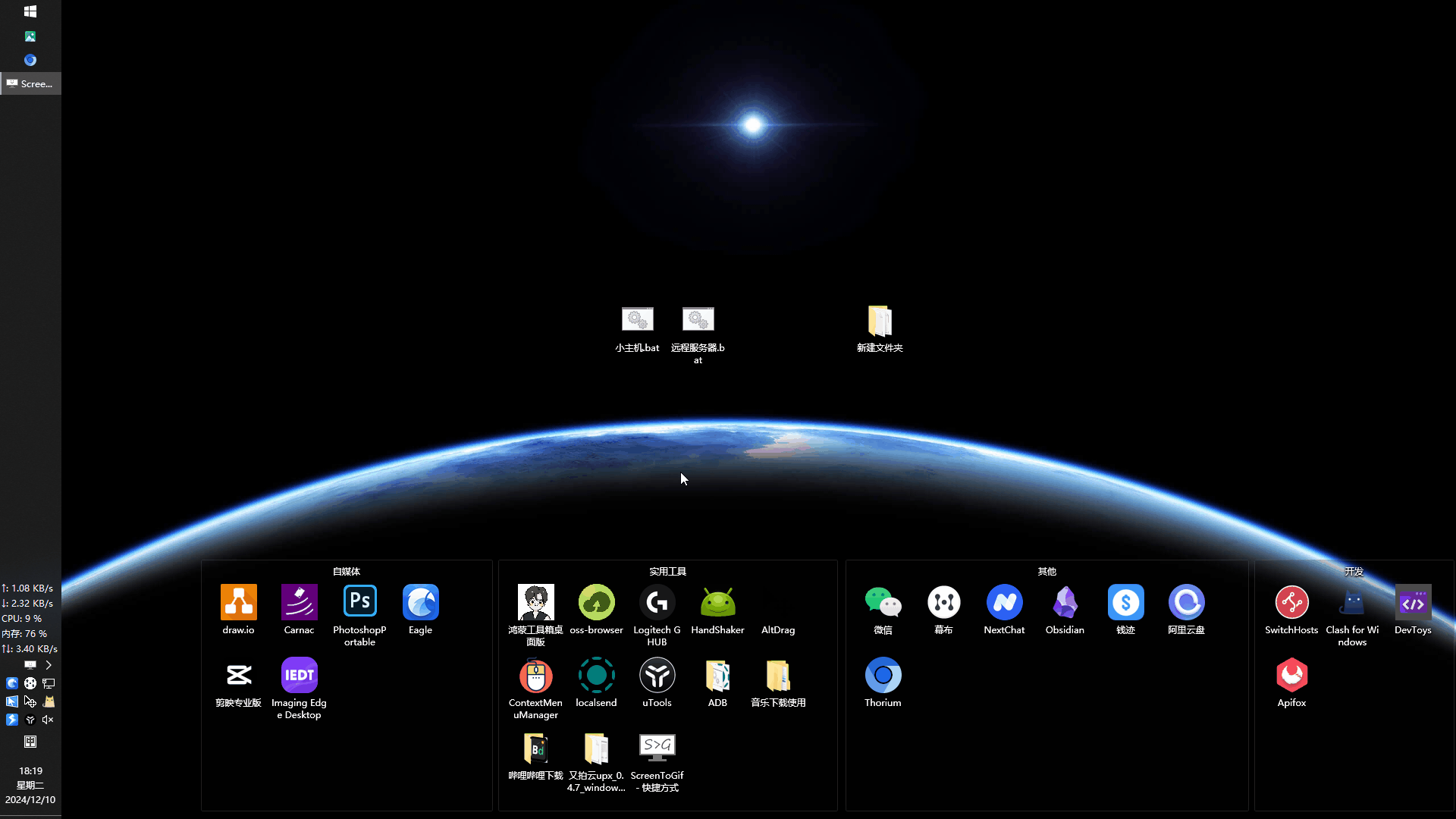Click the cursor-with-plus tray icon
The height and width of the screenshot is (819, 1456).
(30, 701)
